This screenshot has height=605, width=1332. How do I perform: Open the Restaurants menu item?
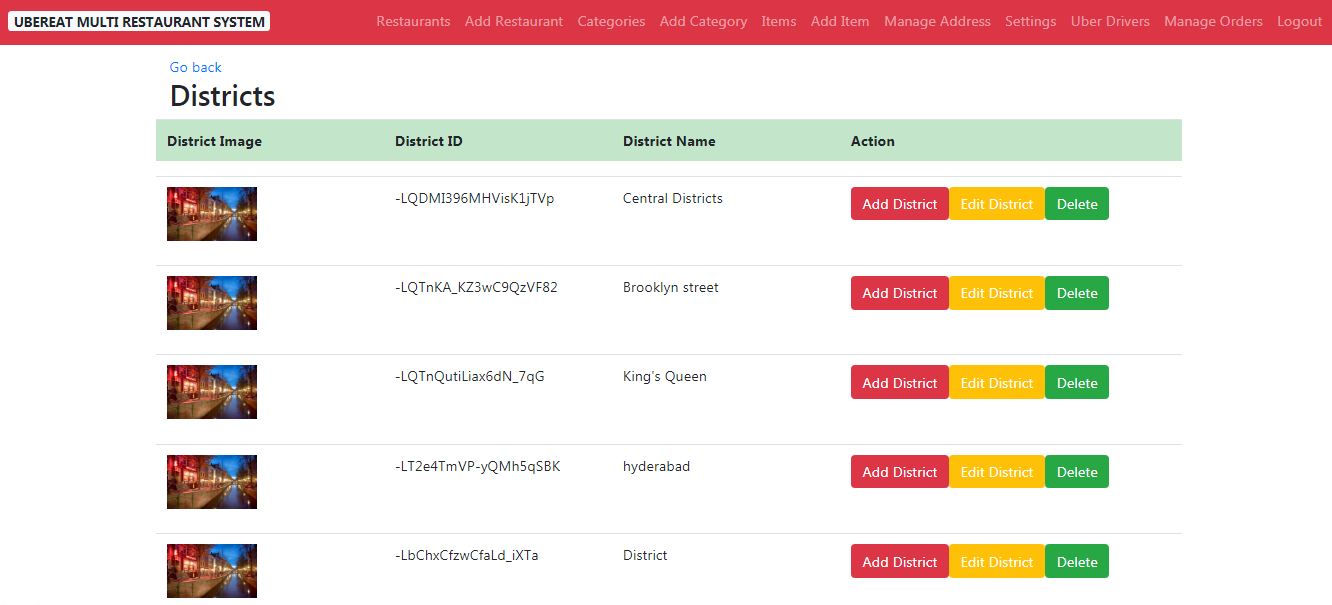[x=413, y=21]
